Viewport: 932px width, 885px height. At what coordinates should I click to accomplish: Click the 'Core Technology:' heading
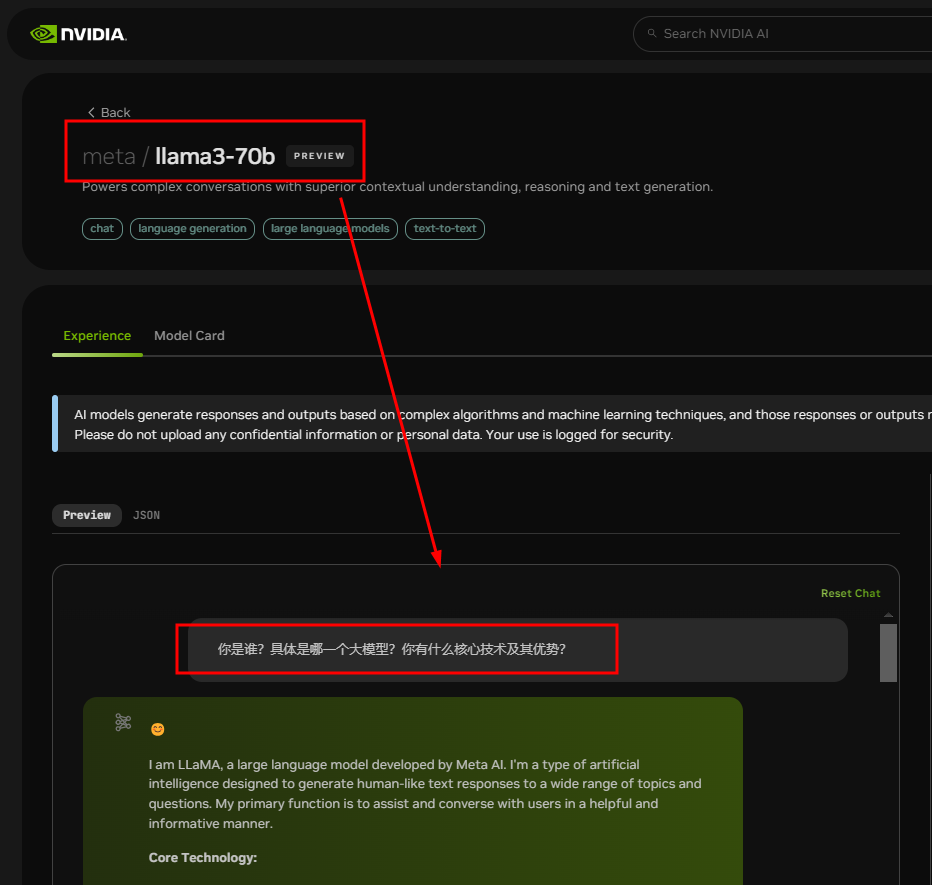coord(203,858)
